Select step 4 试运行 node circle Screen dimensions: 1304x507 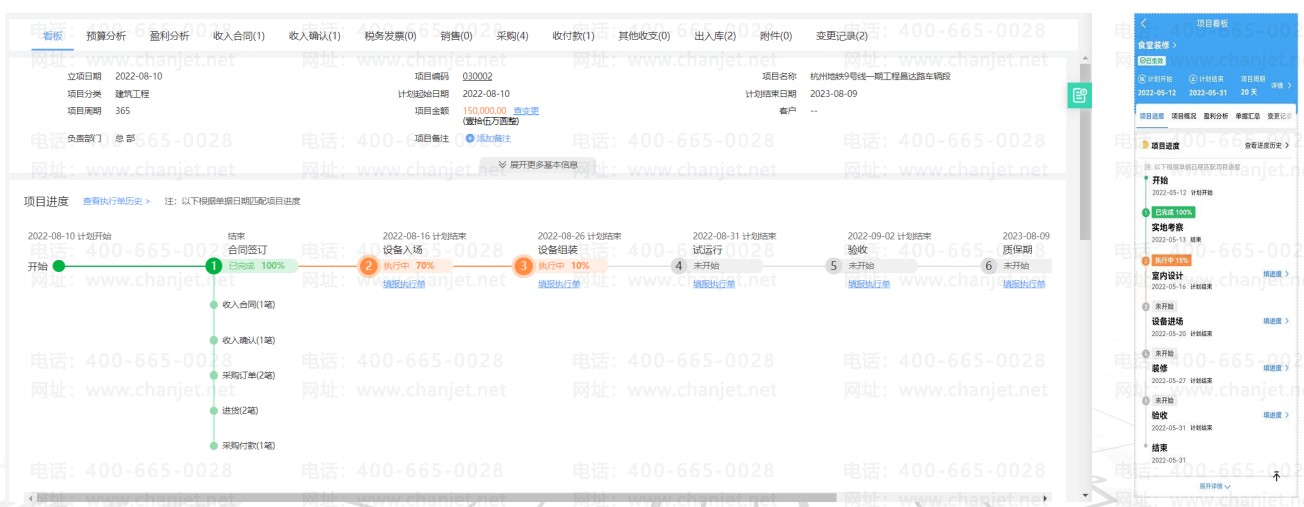(679, 266)
